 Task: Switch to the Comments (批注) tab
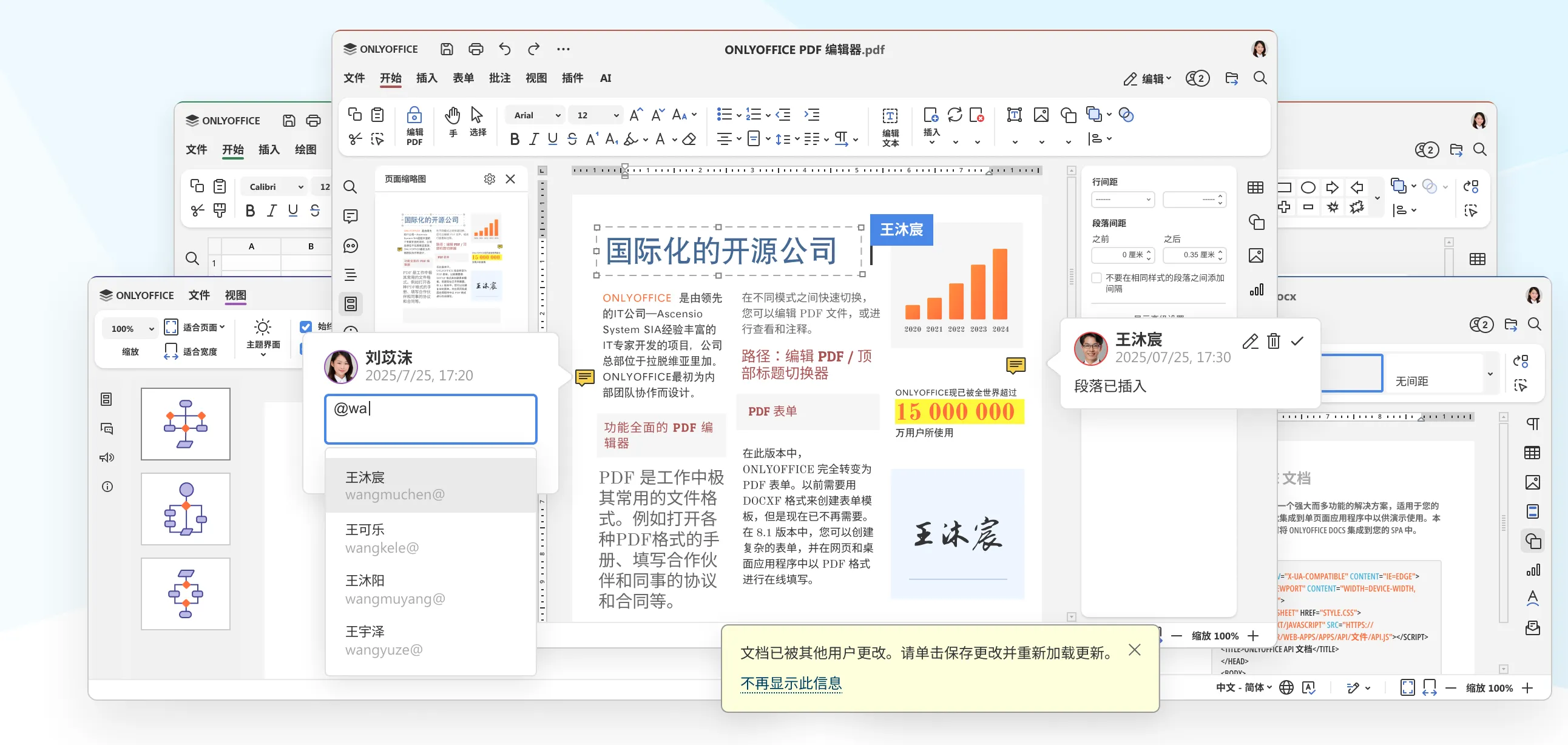(x=499, y=78)
